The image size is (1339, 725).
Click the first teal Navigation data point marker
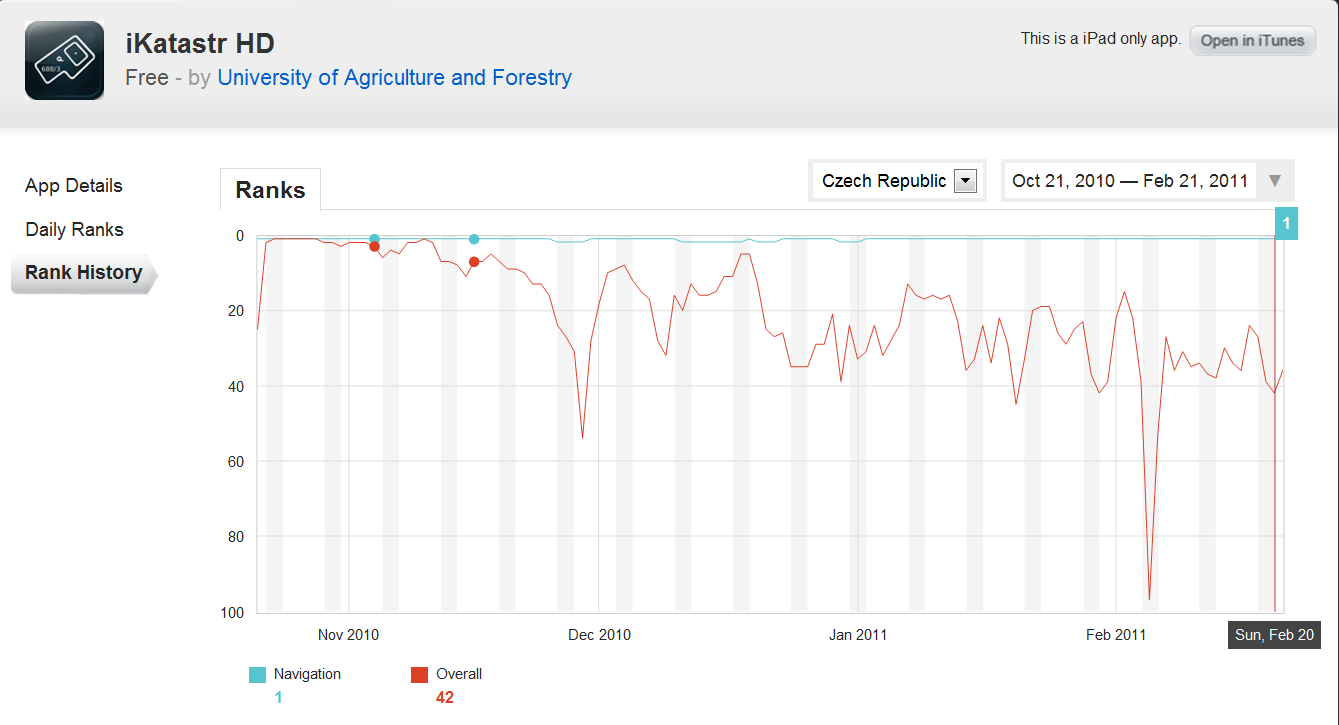(374, 239)
